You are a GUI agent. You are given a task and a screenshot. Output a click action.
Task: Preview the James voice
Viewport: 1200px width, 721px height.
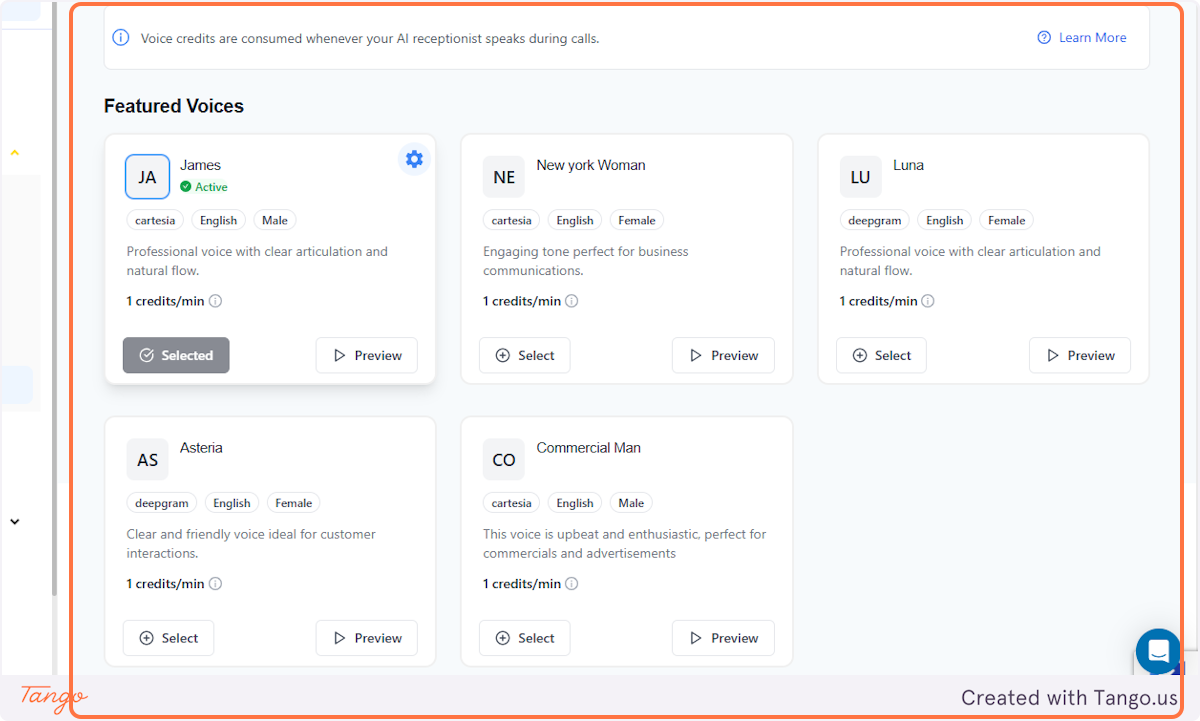pyautogui.click(x=366, y=355)
